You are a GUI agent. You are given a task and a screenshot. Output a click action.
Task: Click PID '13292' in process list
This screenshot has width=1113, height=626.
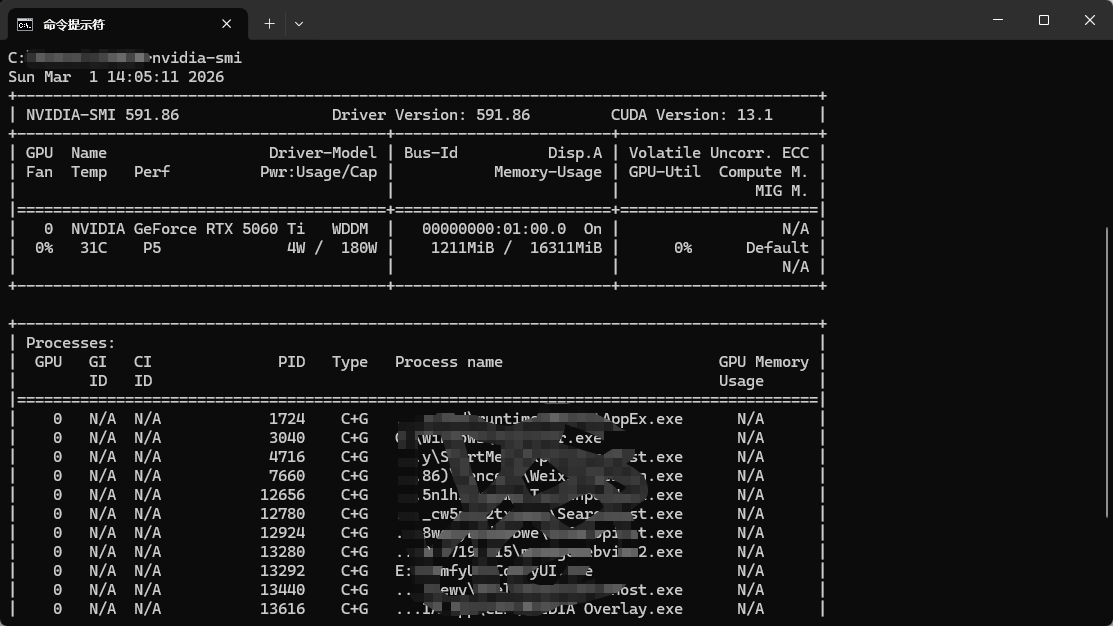pyautogui.click(x=283, y=571)
